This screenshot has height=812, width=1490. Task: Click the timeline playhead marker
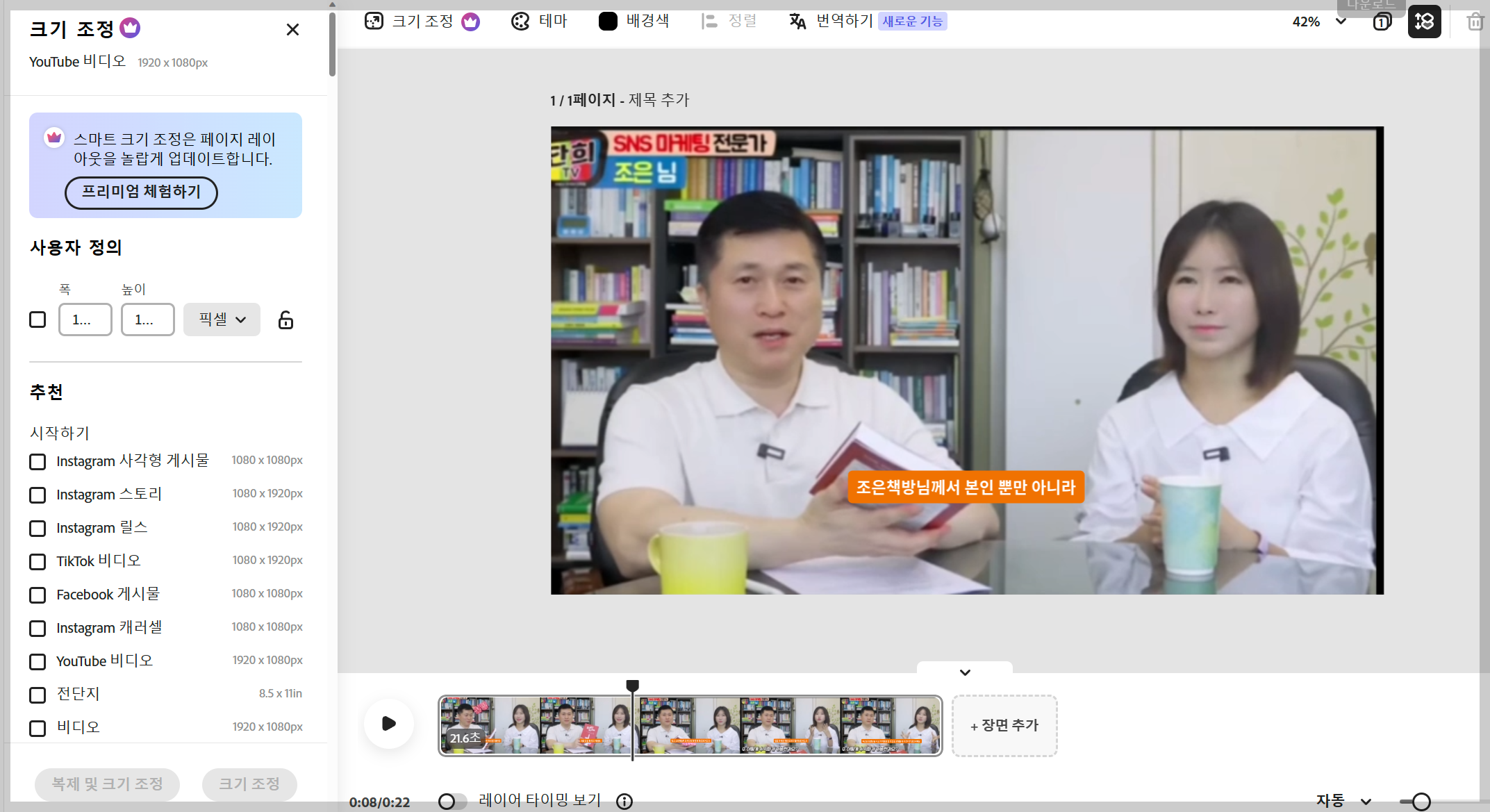pos(632,686)
